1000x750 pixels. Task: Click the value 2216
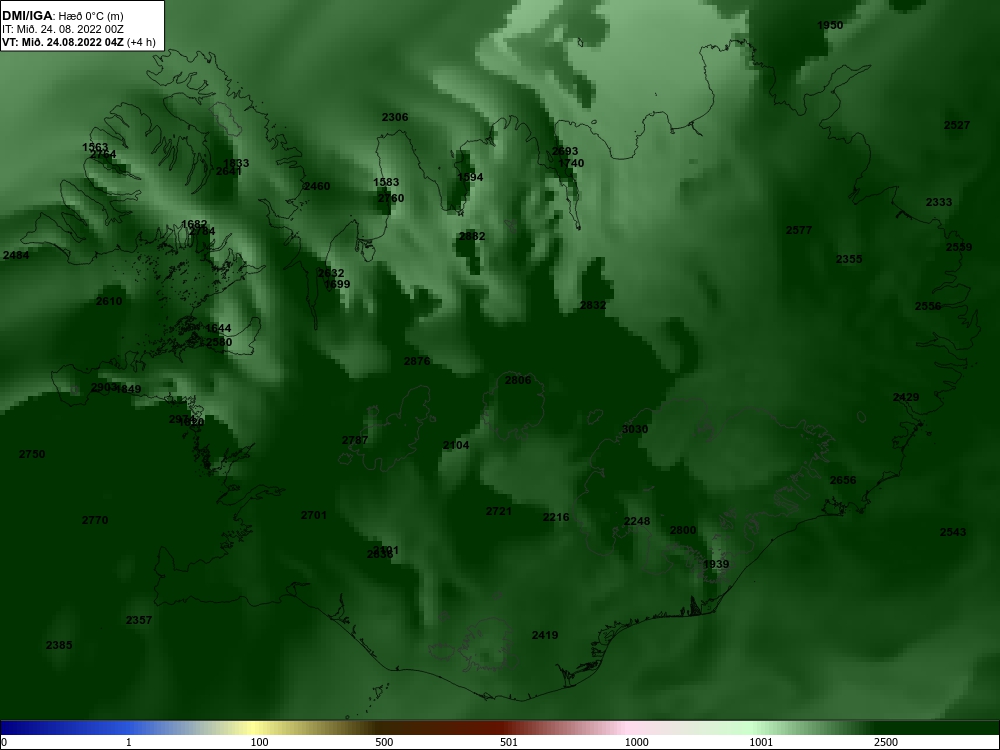tap(556, 517)
